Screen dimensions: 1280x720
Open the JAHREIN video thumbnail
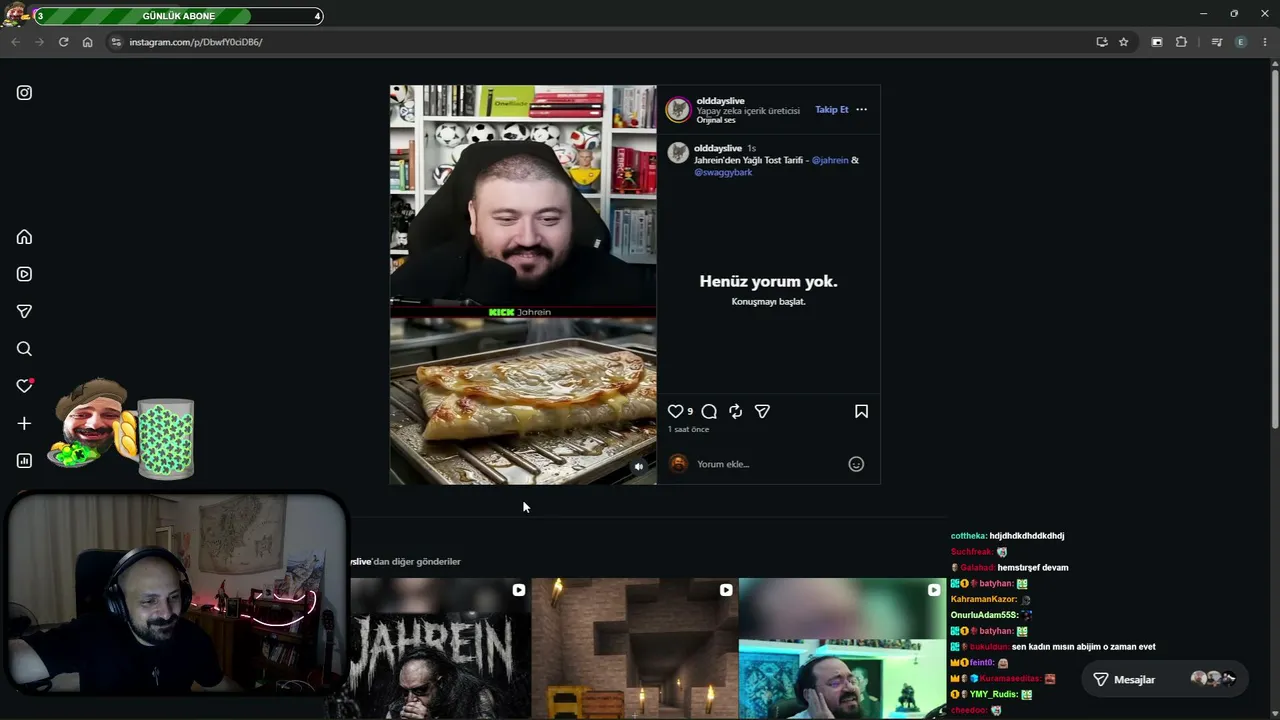pyautogui.click(x=440, y=648)
